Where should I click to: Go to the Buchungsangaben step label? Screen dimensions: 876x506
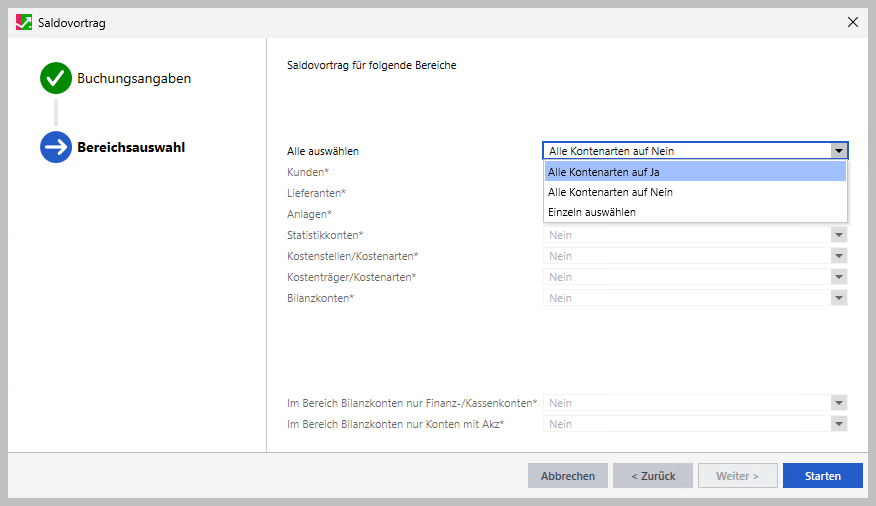click(x=134, y=78)
